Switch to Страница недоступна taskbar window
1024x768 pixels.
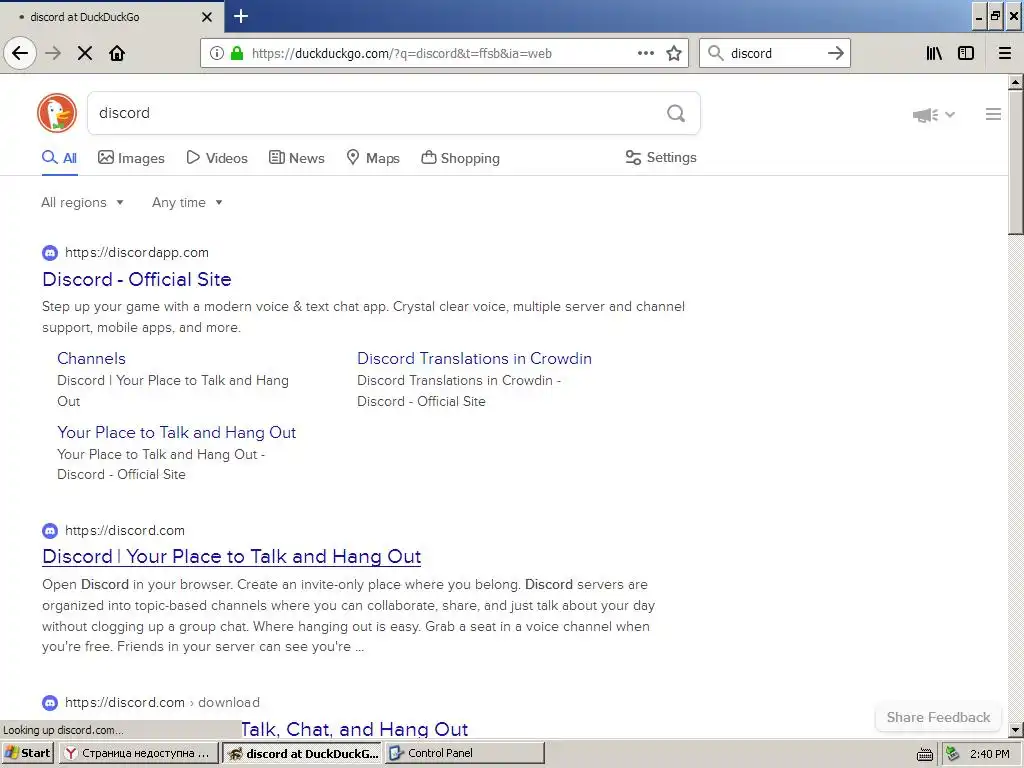[138, 753]
